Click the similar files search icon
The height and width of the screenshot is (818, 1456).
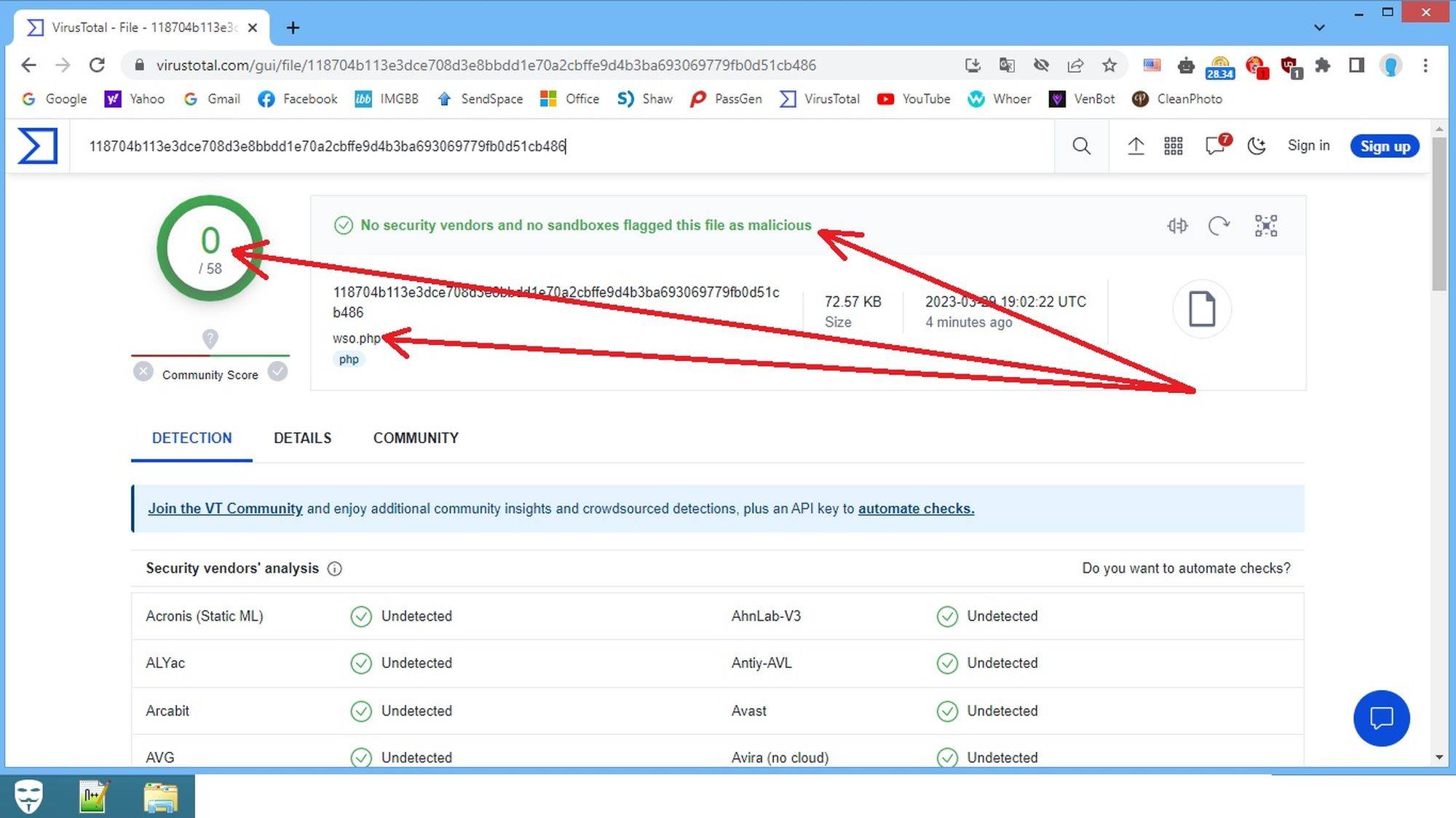[x=1177, y=226]
